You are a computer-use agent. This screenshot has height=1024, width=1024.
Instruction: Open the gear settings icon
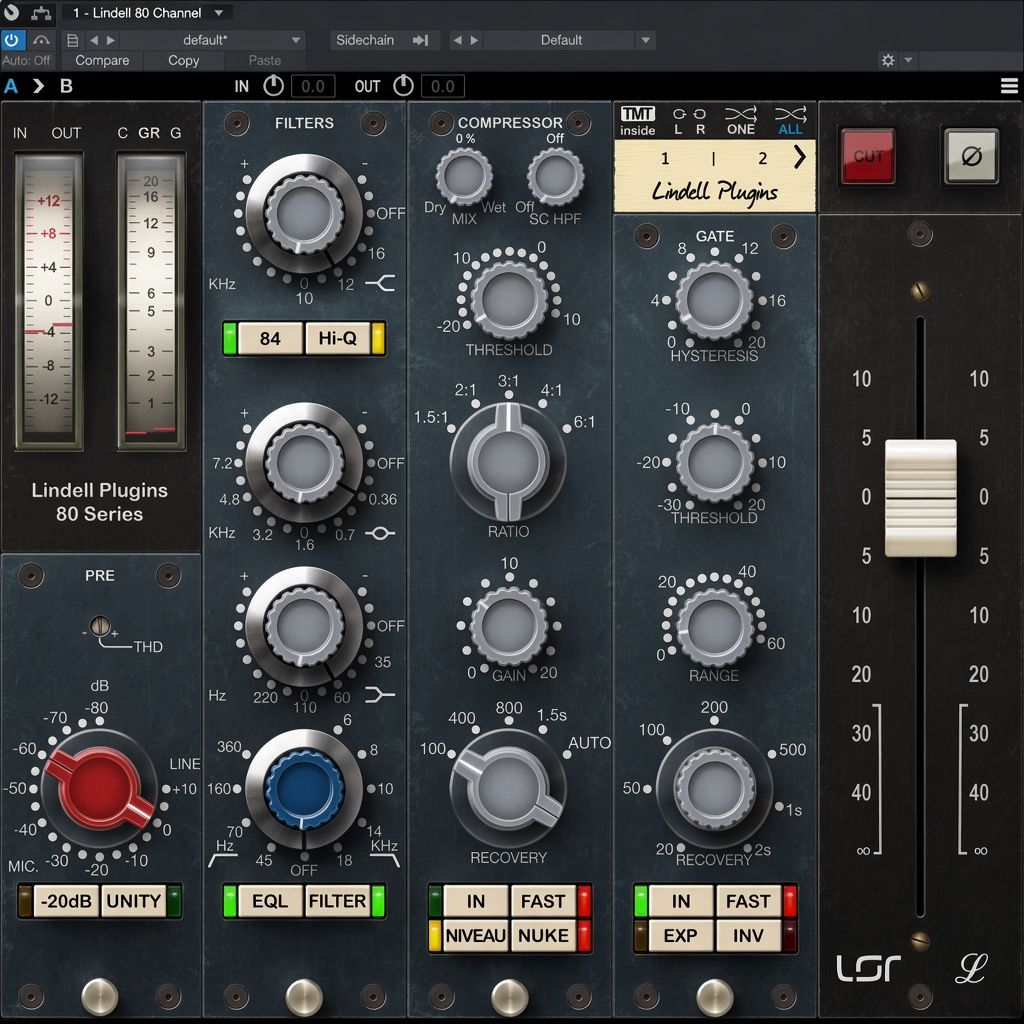888,61
